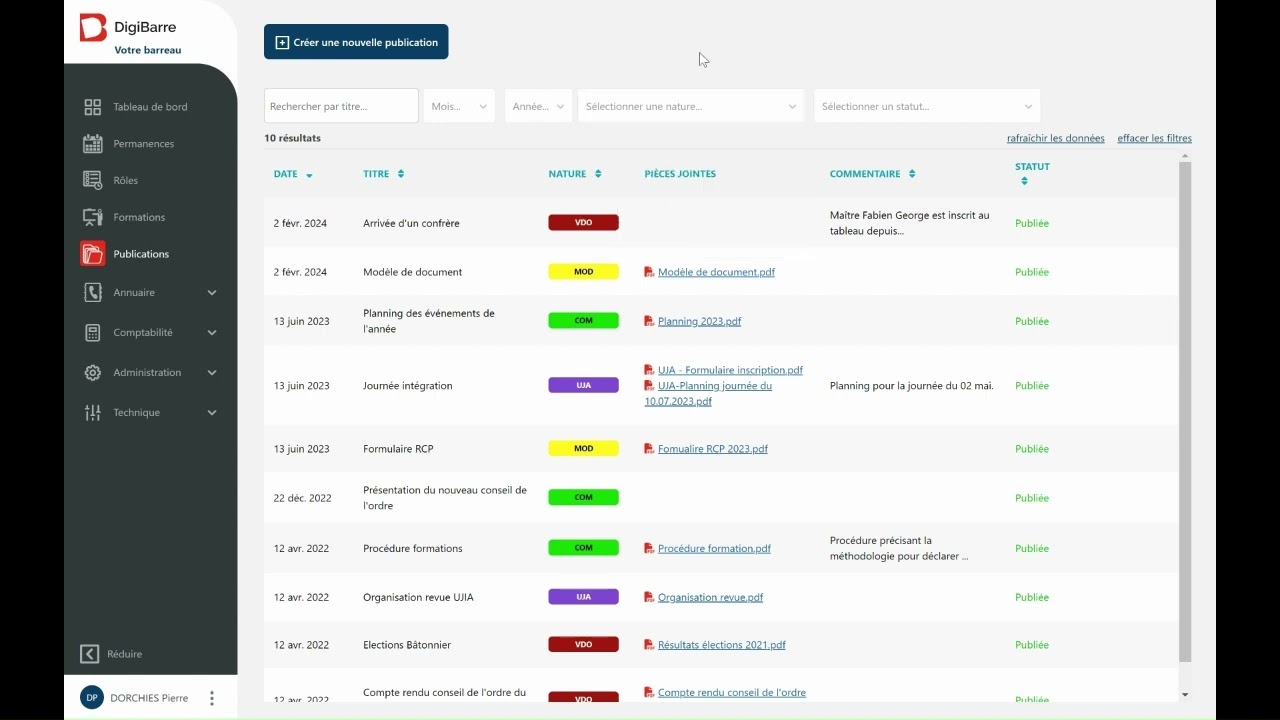1280x720 pixels.
Task: Click the yellow MOD tag on Formulaire RCP
Action: click(583, 449)
